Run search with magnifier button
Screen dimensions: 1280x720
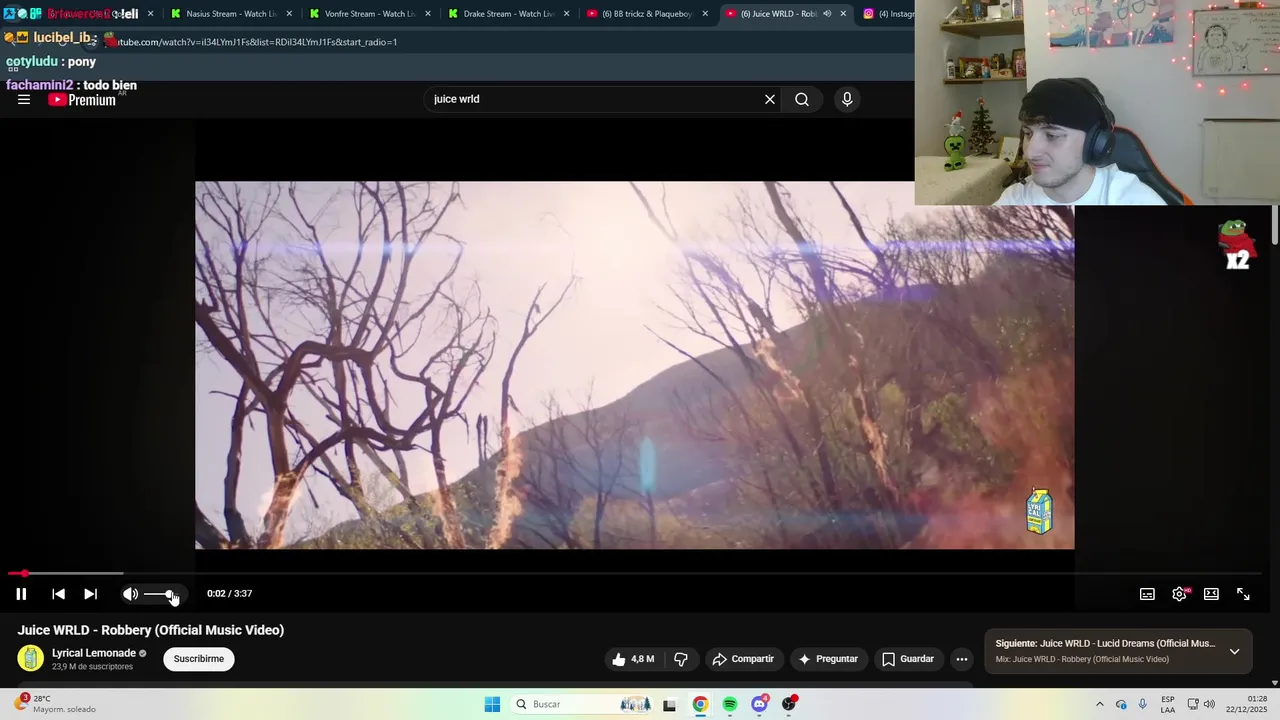802,99
